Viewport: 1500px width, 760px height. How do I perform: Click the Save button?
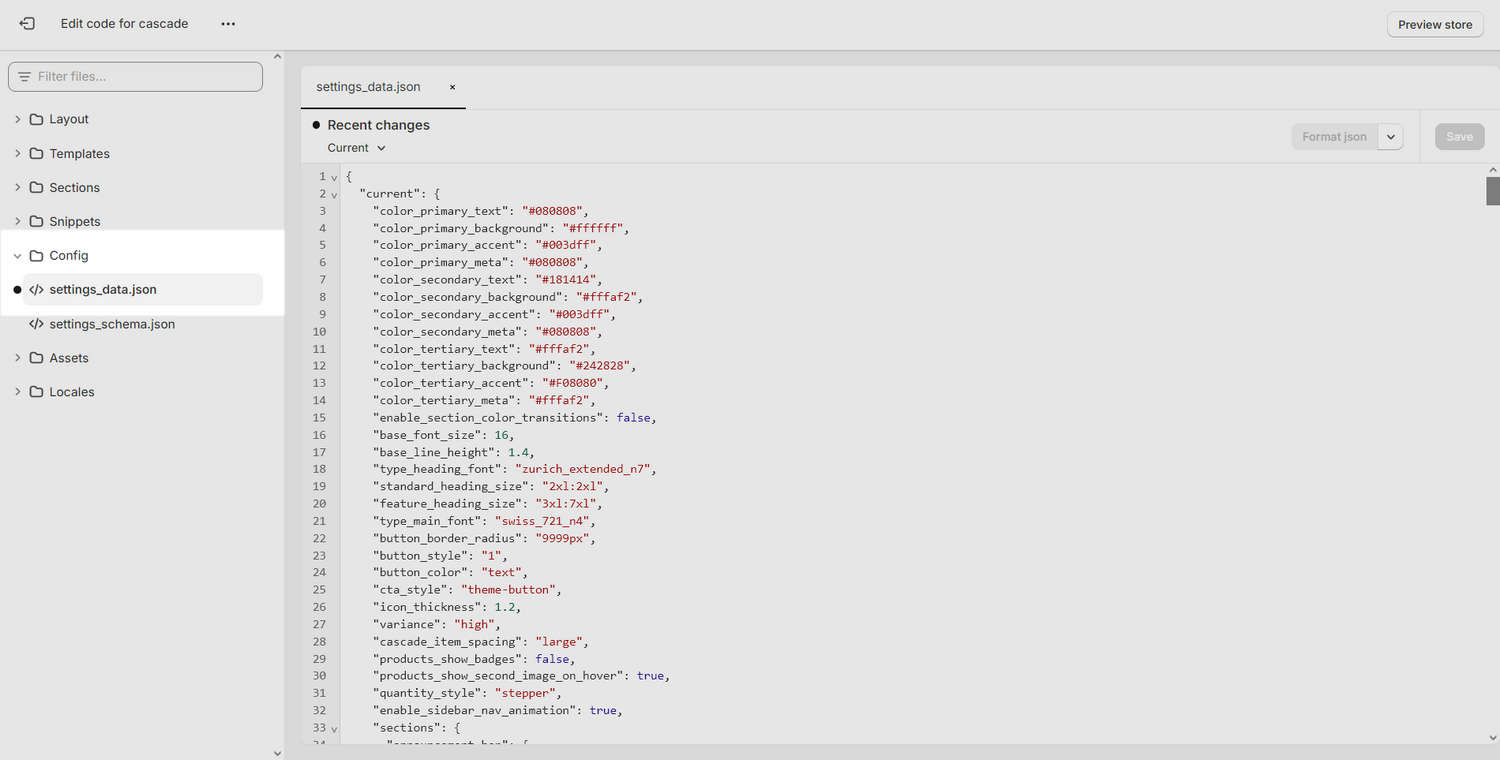(x=1459, y=137)
